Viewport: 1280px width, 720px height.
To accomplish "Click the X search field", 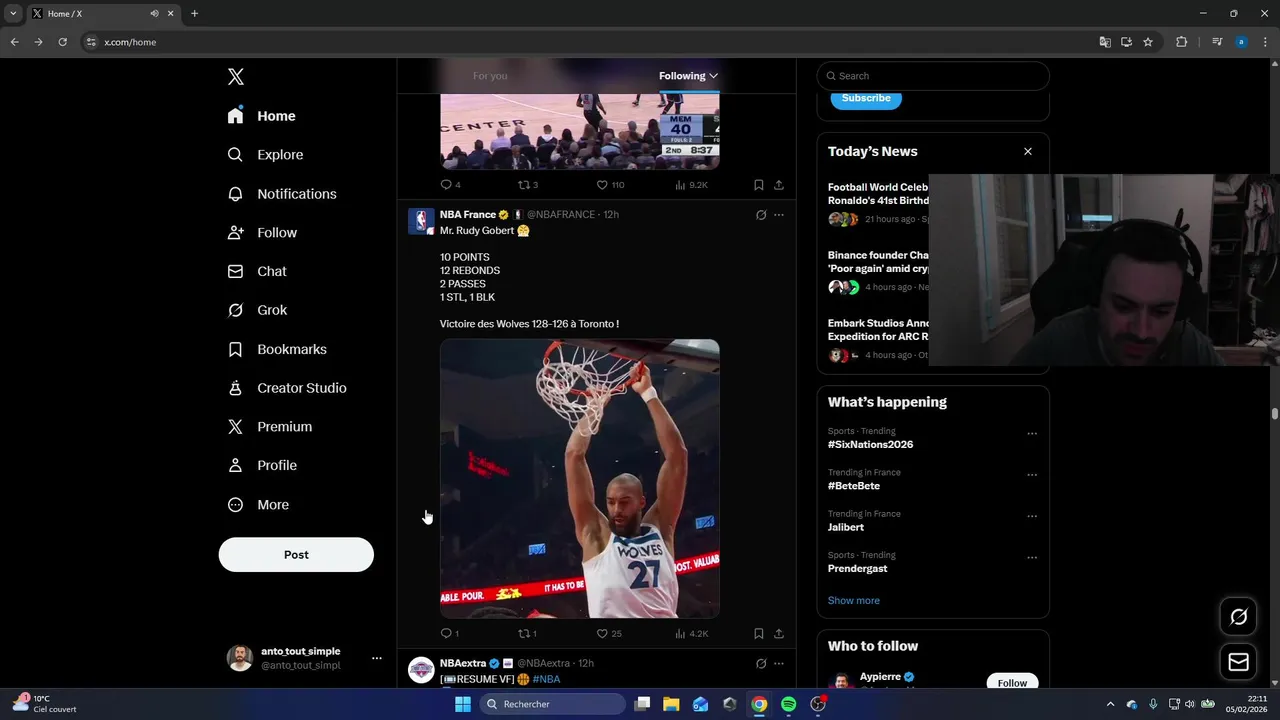I will tap(933, 76).
